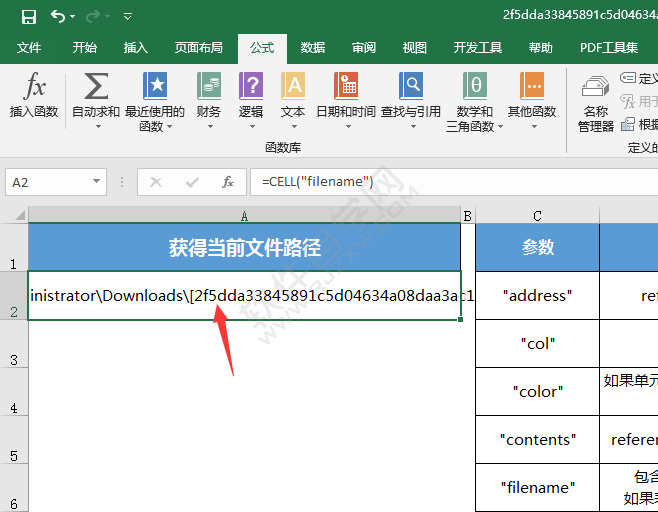
Task: Expand the 自动求和 dropdown arrow
Action: click(98, 126)
